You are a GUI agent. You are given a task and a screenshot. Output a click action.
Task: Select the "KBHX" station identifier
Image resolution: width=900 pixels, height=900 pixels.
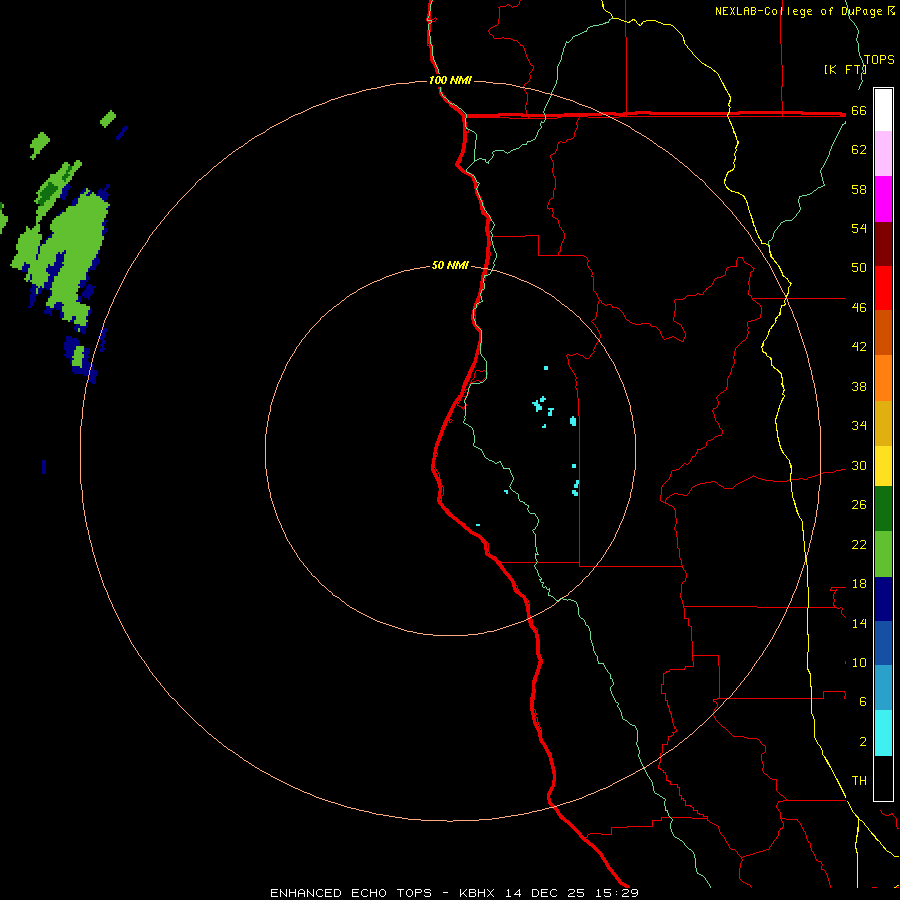point(479,893)
